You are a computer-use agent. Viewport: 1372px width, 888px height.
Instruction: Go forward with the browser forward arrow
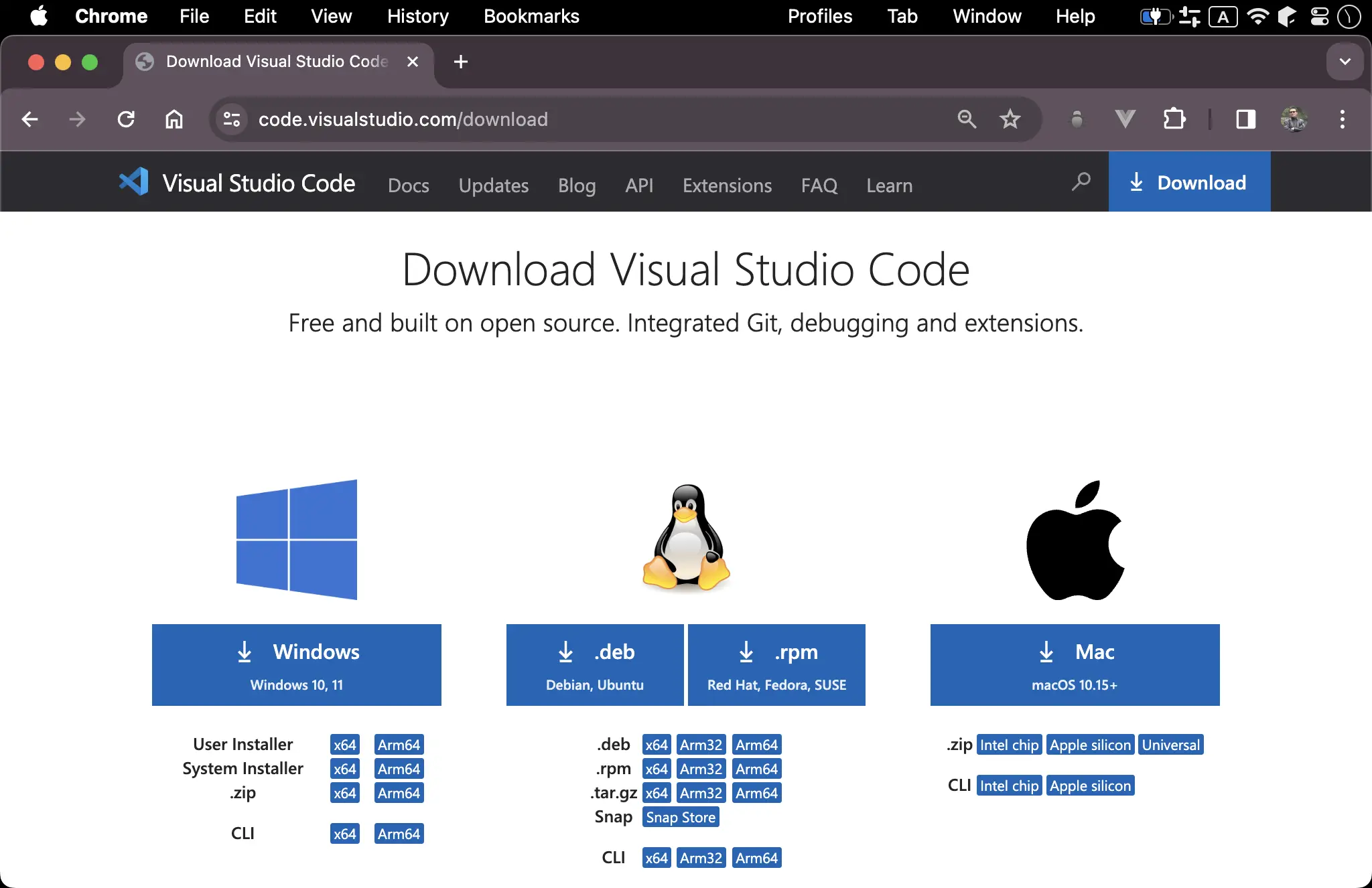(x=78, y=119)
